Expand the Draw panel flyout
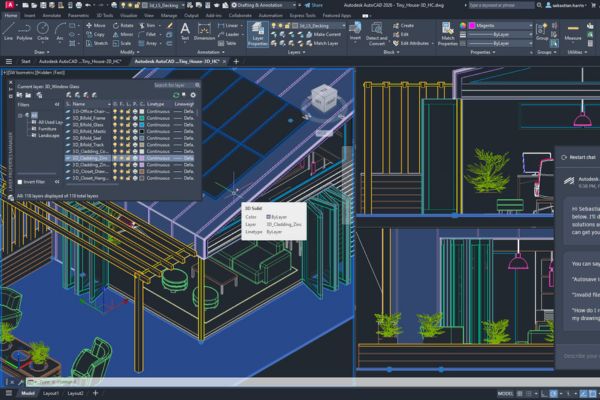The height and width of the screenshot is (400, 600). point(42,52)
